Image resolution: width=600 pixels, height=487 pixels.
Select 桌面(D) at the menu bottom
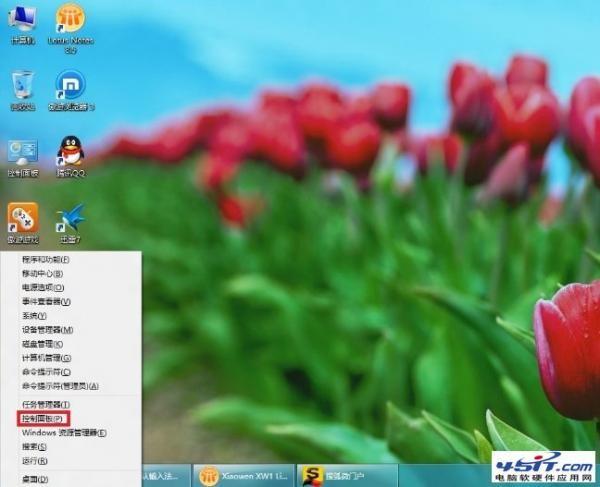tap(36, 479)
